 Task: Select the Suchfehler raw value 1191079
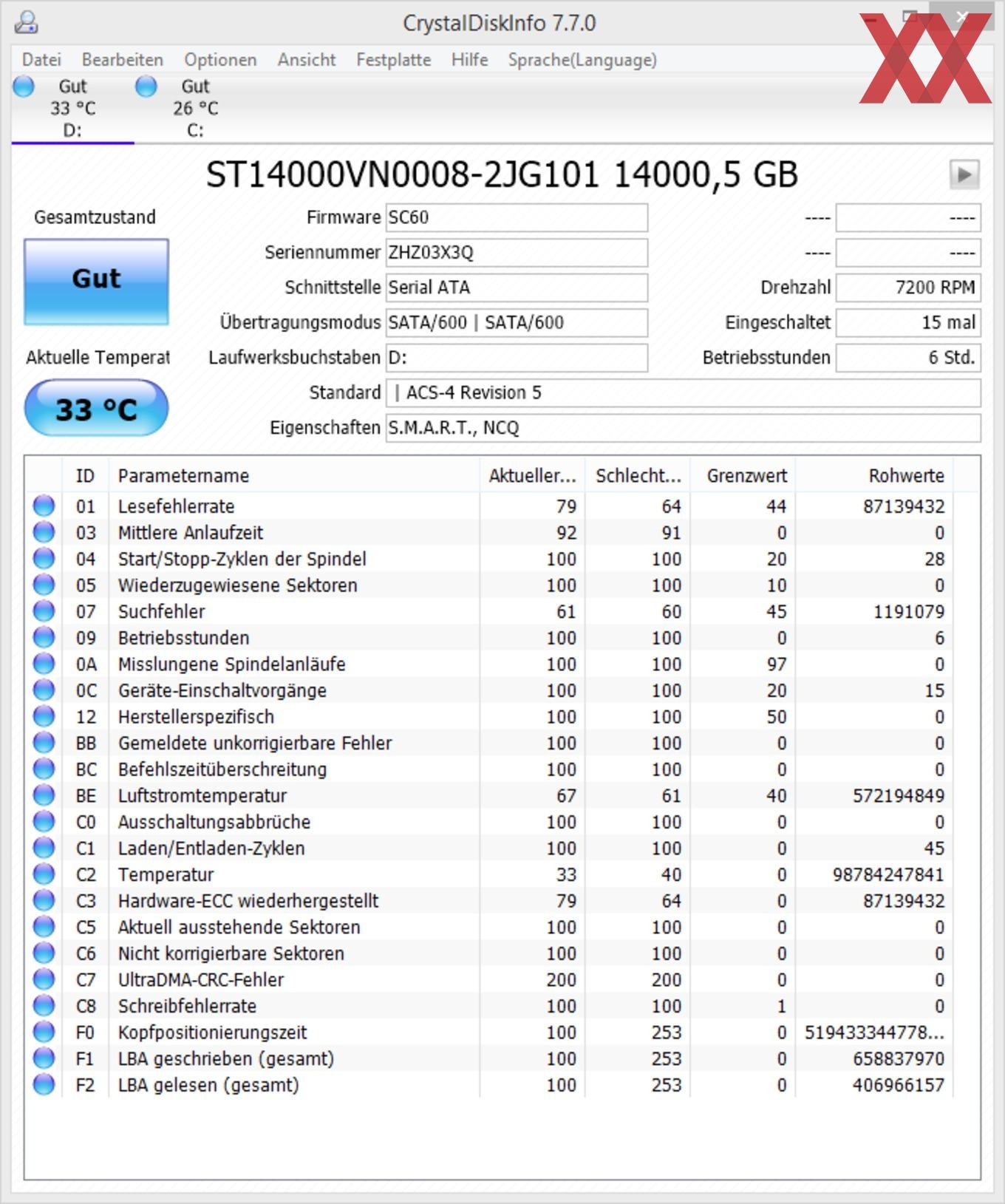click(x=909, y=611)
